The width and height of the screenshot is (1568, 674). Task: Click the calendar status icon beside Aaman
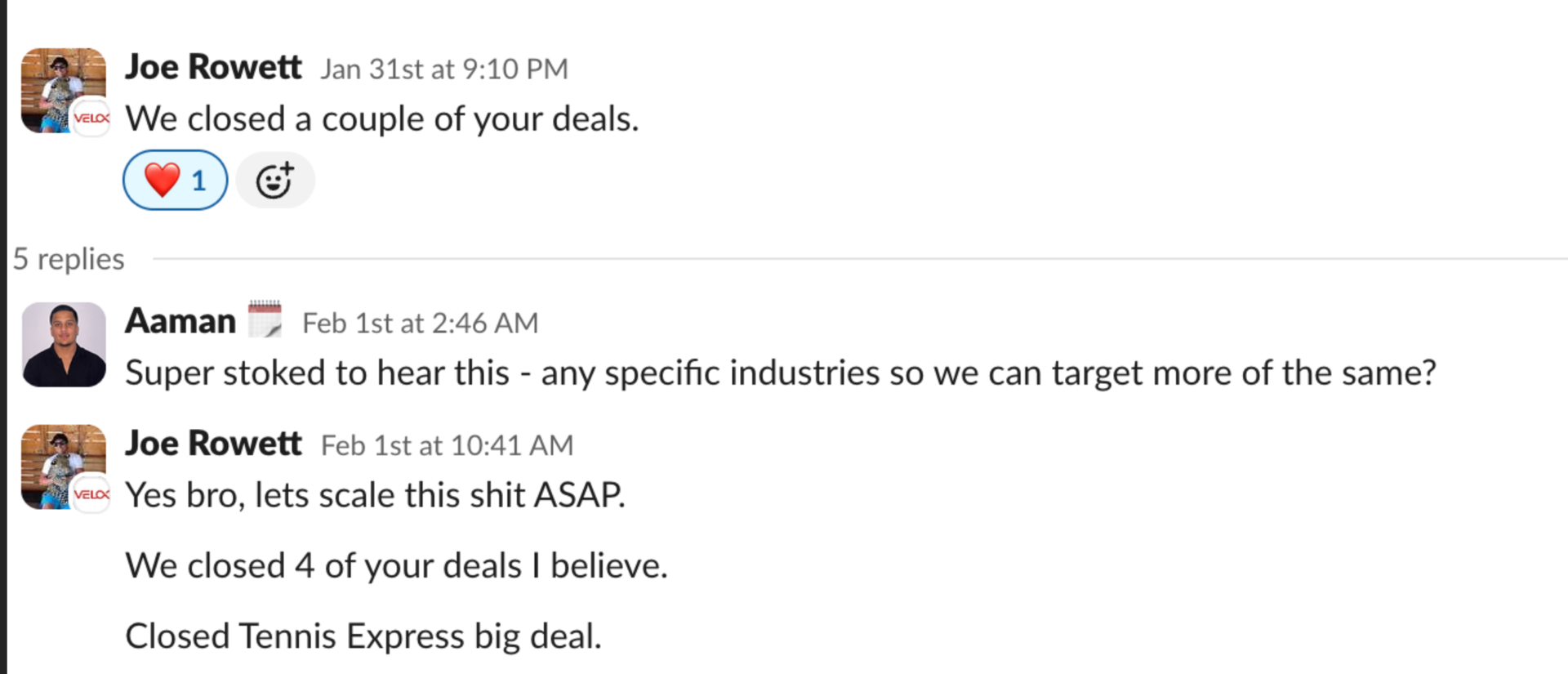coord(265,319)
